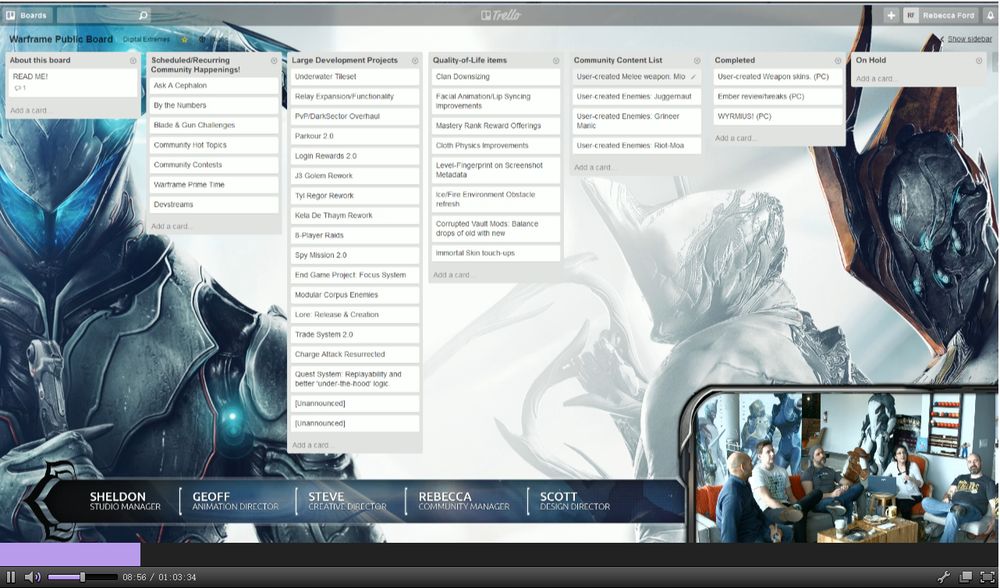The width and height of the screenshot is (1000, 588).
Task: Click the plus create button
Action: (x=891, y=15)
